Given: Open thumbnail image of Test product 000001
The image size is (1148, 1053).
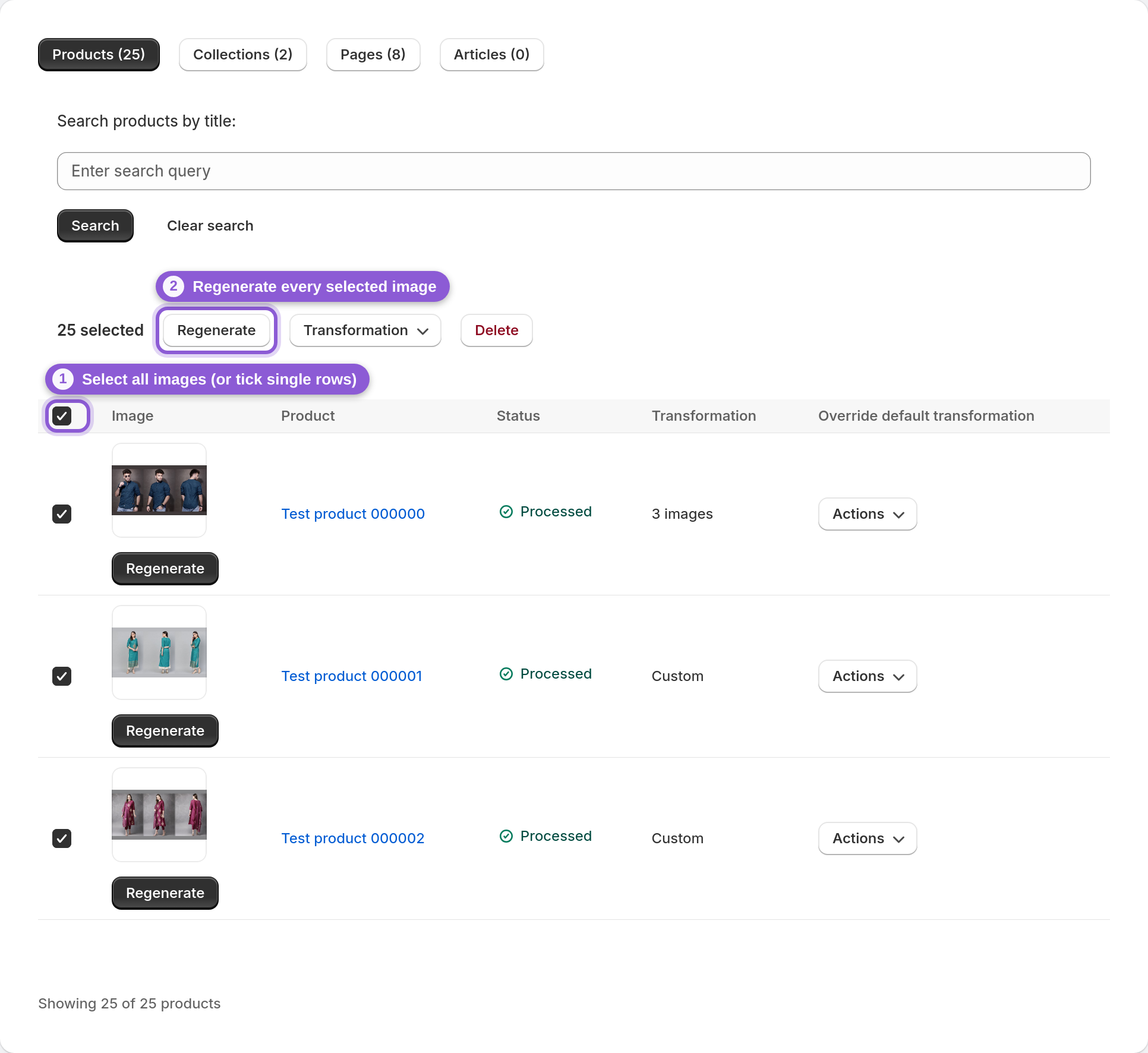Looking at the screenshot, I should coord(159,652).
